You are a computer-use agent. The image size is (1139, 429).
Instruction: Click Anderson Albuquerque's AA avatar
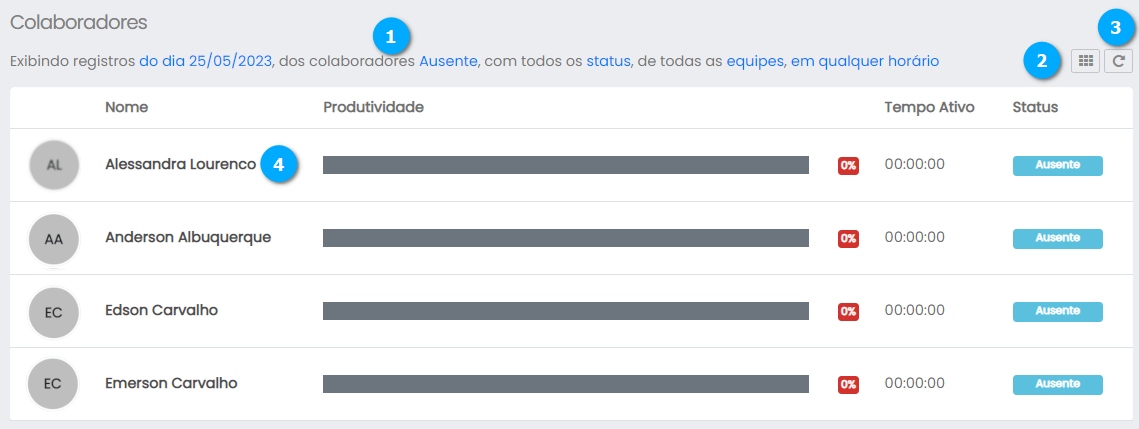click(54, 239)
